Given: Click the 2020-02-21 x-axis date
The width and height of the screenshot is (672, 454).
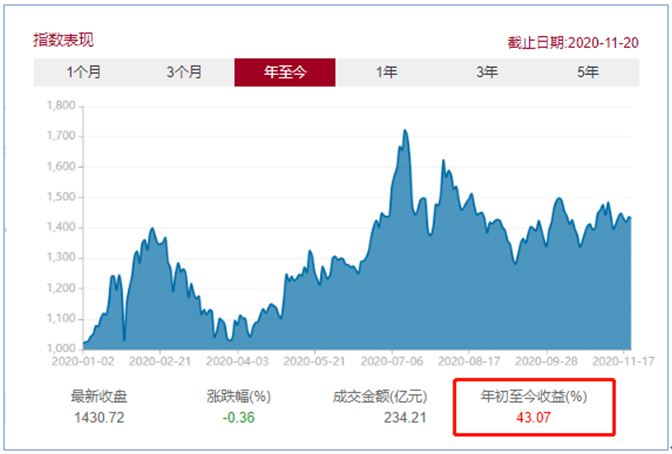Looking at the screenshot, I should 160,361.
